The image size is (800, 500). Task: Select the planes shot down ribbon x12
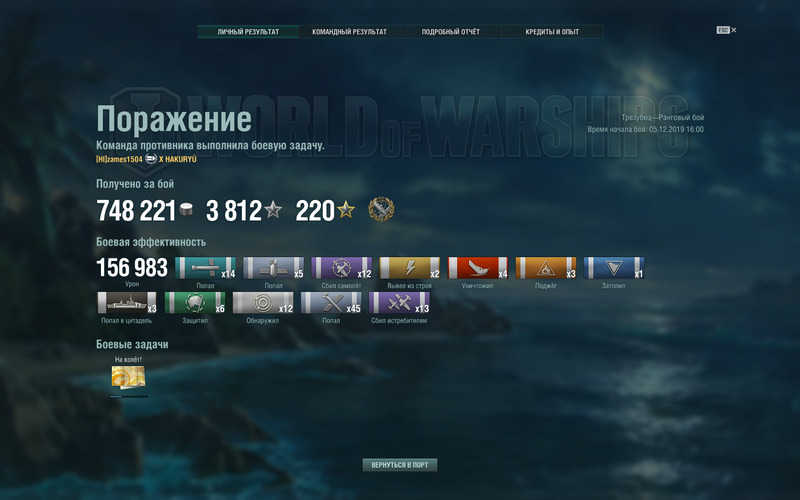tap(341, 268)
